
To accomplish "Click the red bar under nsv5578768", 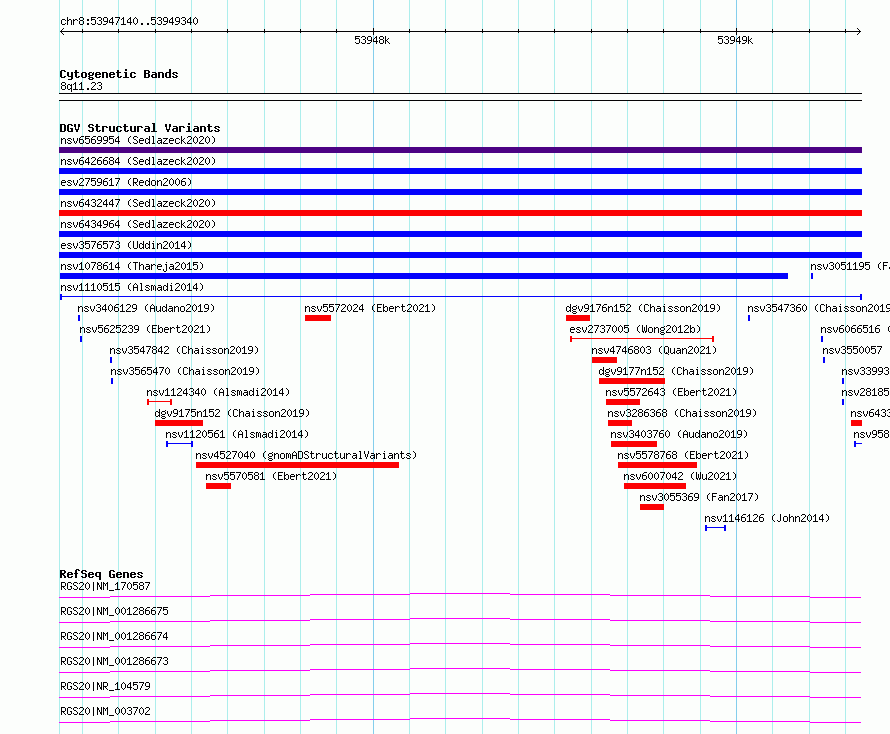I will (x=657, y=465).
